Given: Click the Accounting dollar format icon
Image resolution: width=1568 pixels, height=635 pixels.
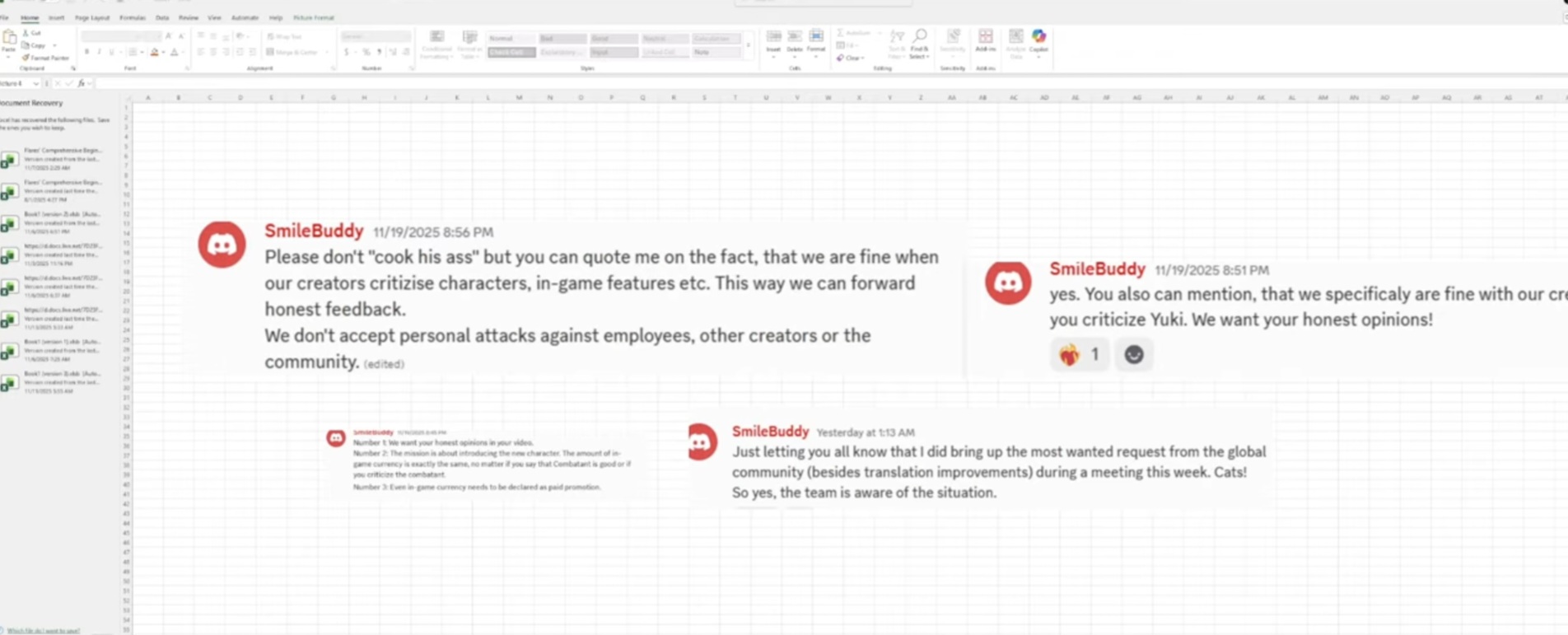Looking at the screenshot, I should (347, 52).
